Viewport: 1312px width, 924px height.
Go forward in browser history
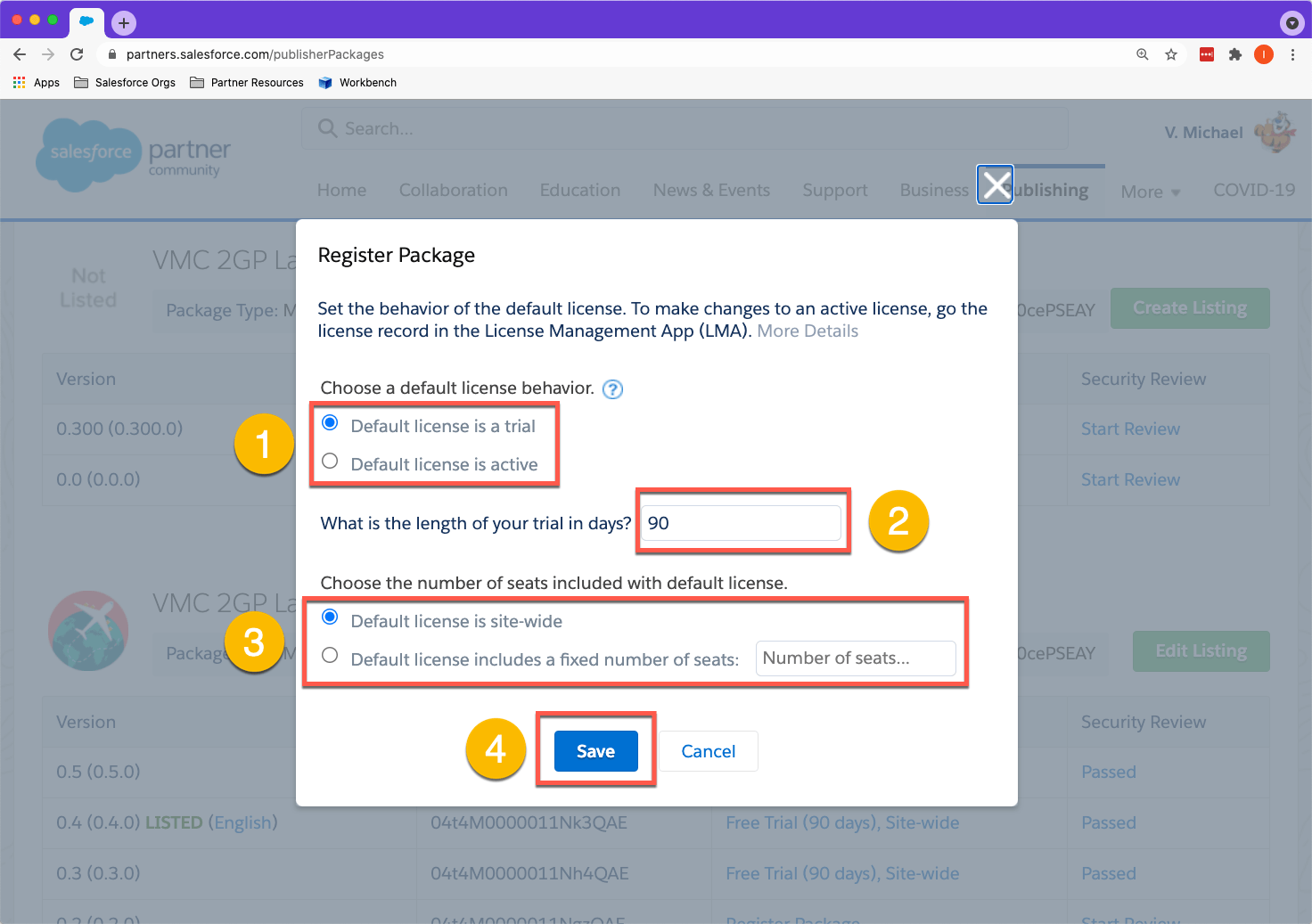pyautogui.click(x=48, y=54)
